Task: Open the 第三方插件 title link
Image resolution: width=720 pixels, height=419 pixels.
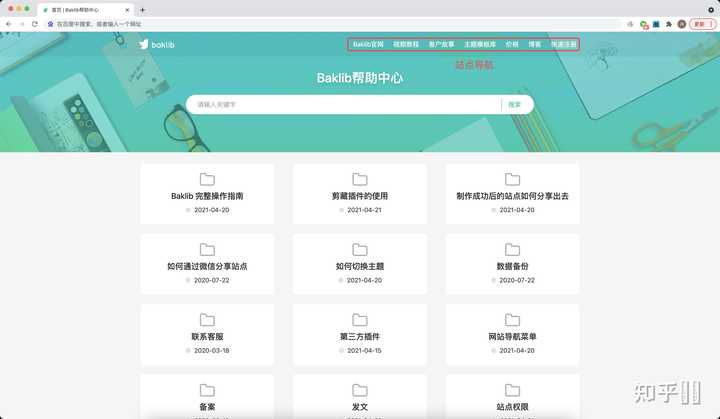Action: pos(360,337)
